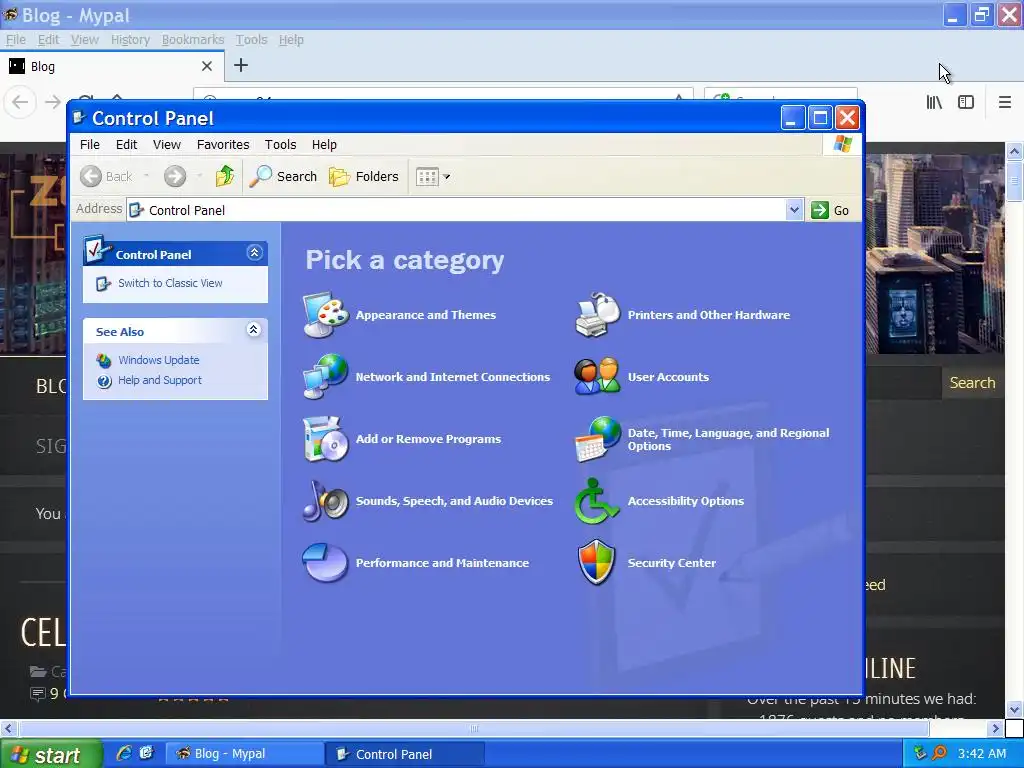Click the Help and Support question icon
This screenshot has width=1024, height=768.
(104, 381)
